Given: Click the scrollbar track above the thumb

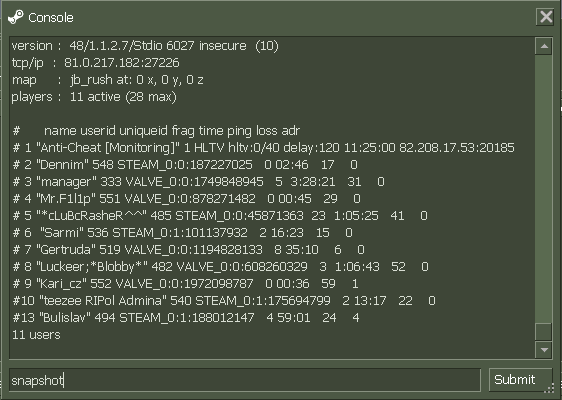Looking at the screenshot, I should [544, 189].
